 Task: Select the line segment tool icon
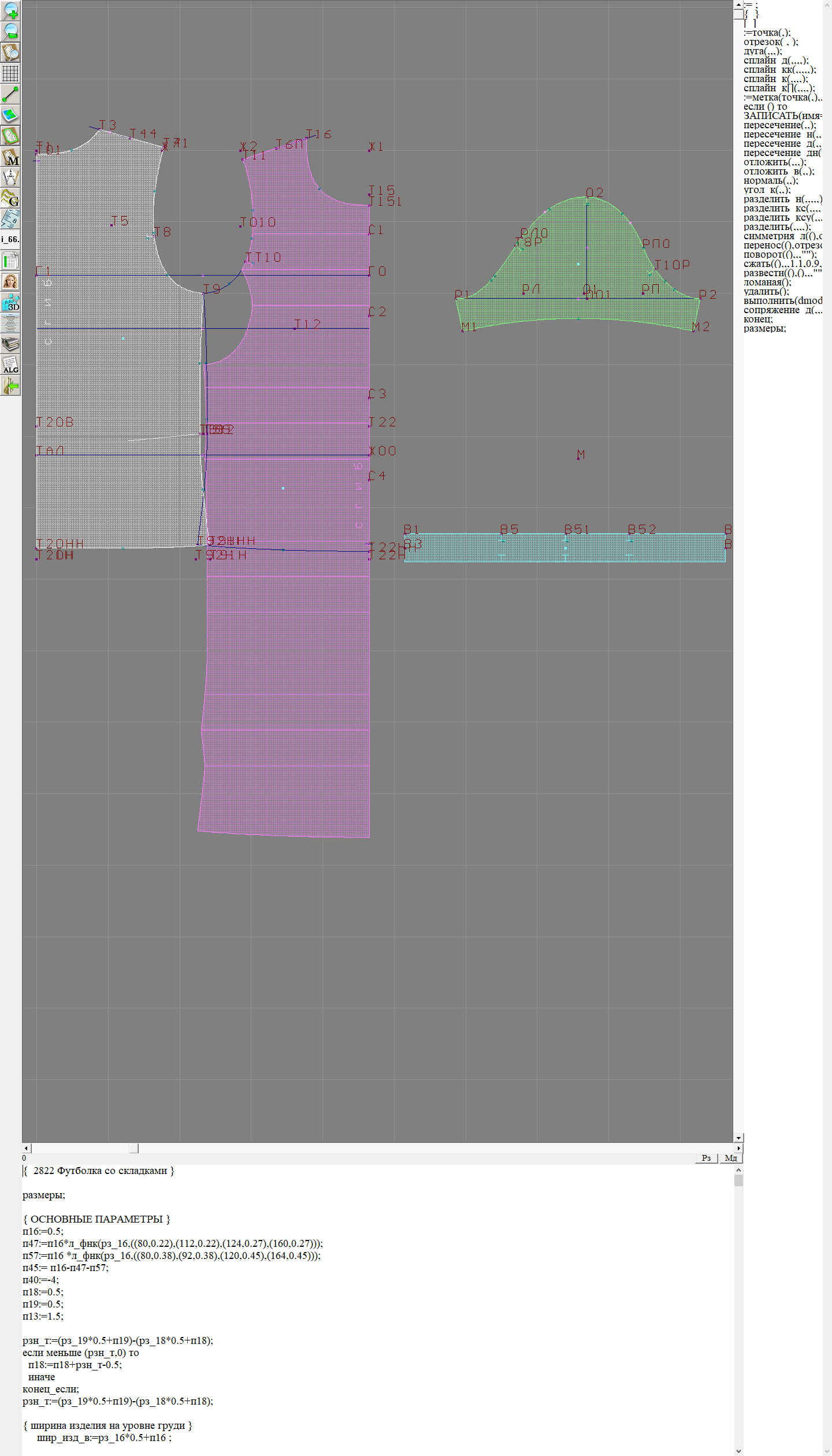click(10, 94)
